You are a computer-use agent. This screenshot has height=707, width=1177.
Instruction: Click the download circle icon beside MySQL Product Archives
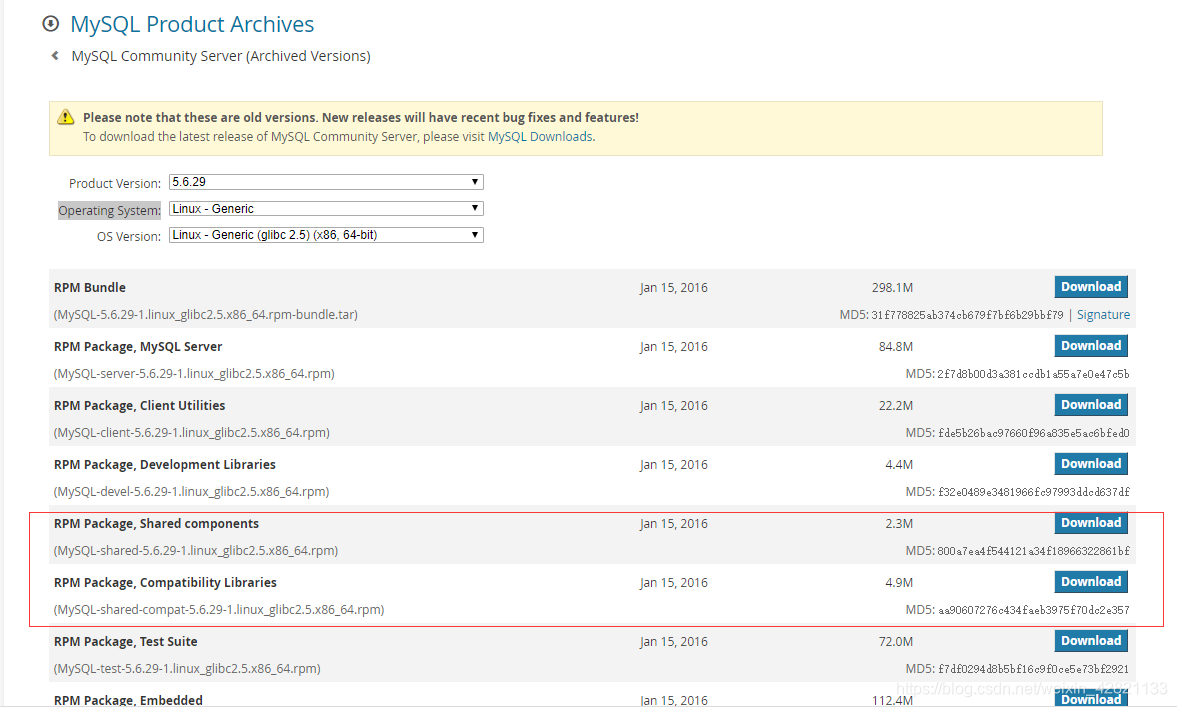50,24
